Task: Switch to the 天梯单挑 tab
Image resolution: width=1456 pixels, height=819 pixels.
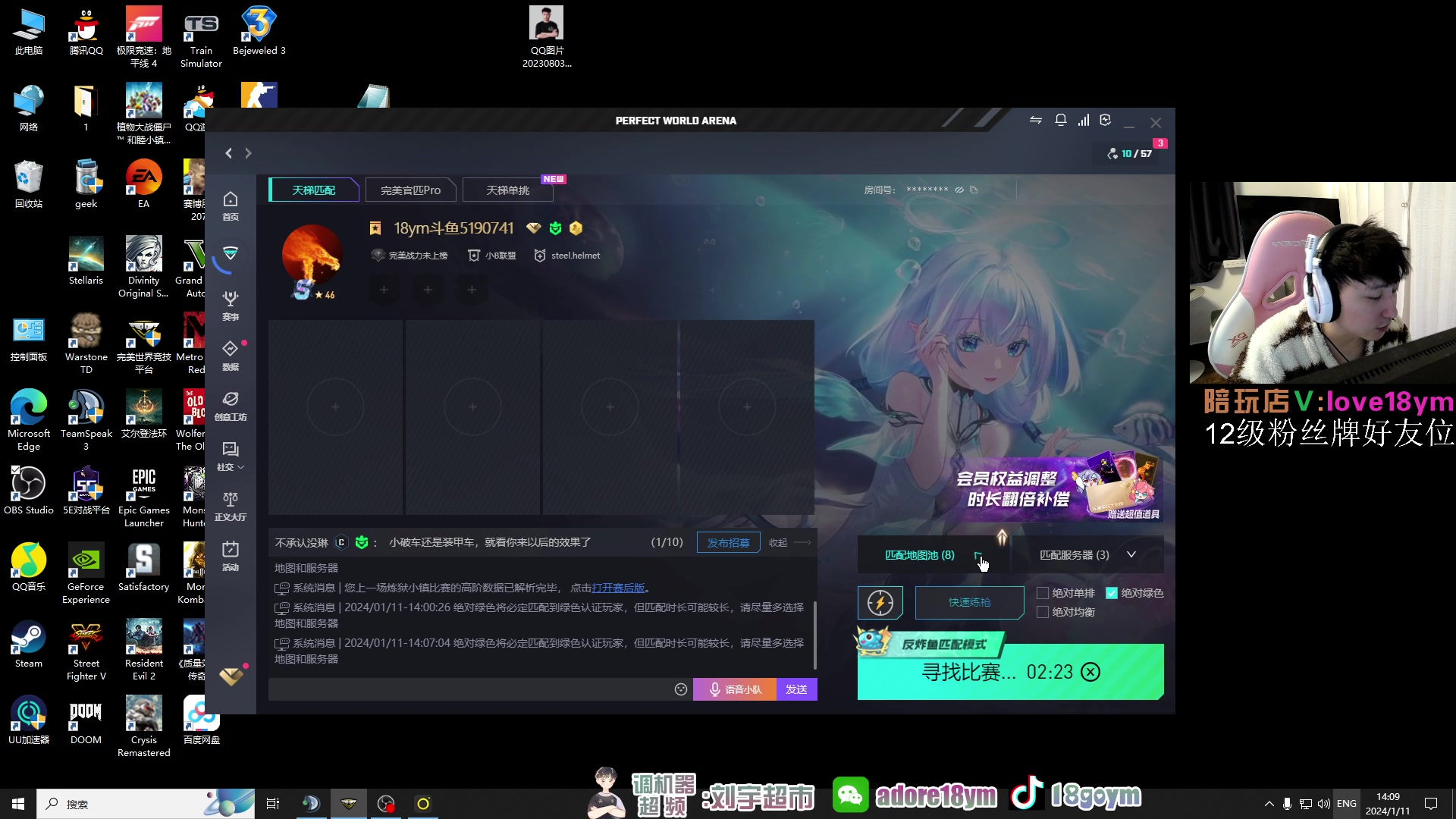Action: click(507, 190)
